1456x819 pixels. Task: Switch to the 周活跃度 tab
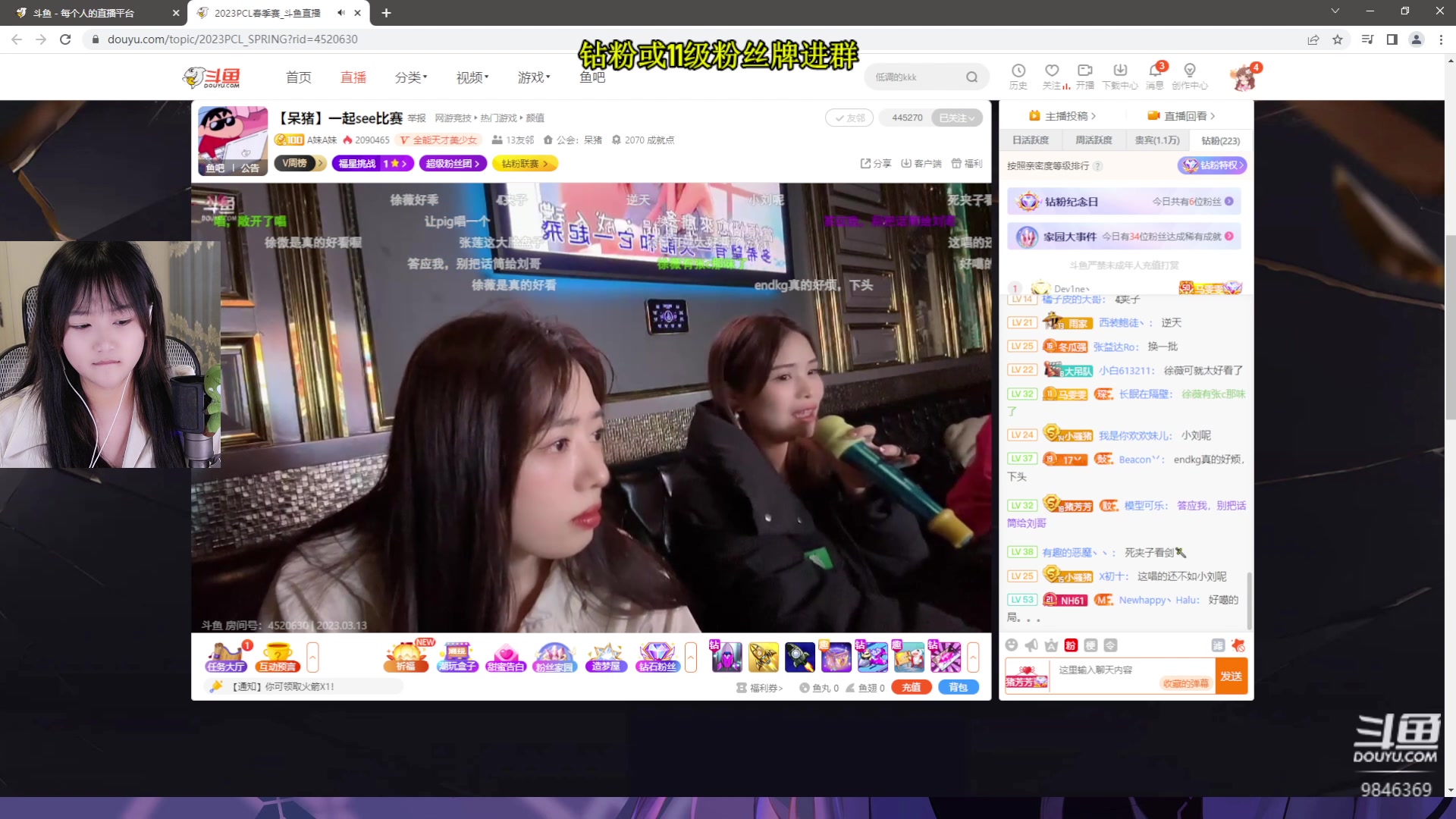pos(1094,140)
